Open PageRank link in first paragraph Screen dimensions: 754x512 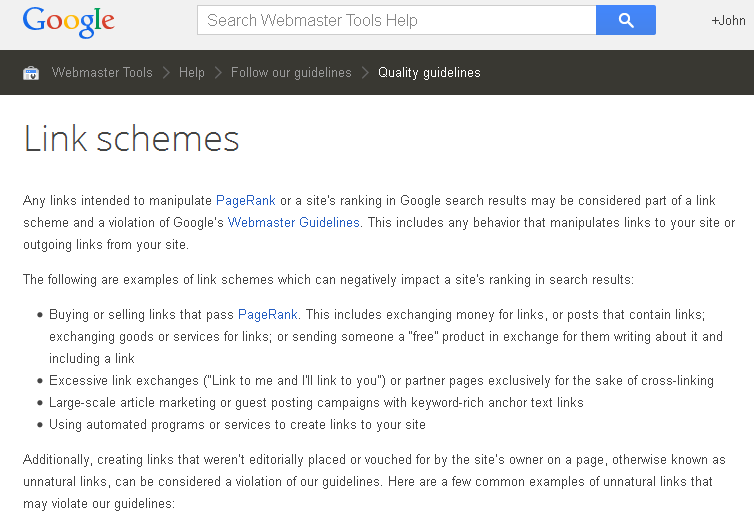pos(246,200)
